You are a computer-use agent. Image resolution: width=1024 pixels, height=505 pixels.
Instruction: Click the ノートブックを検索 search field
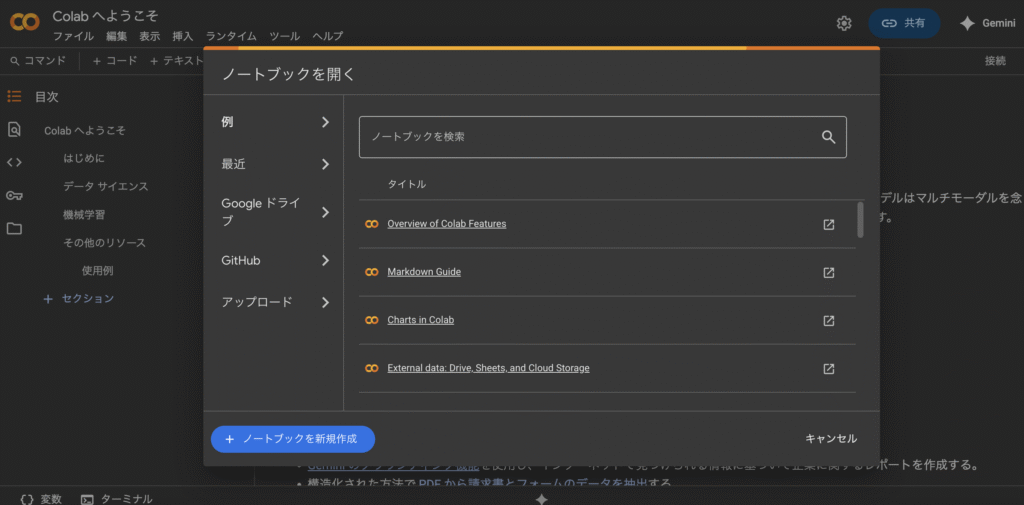tap(603, 137)
